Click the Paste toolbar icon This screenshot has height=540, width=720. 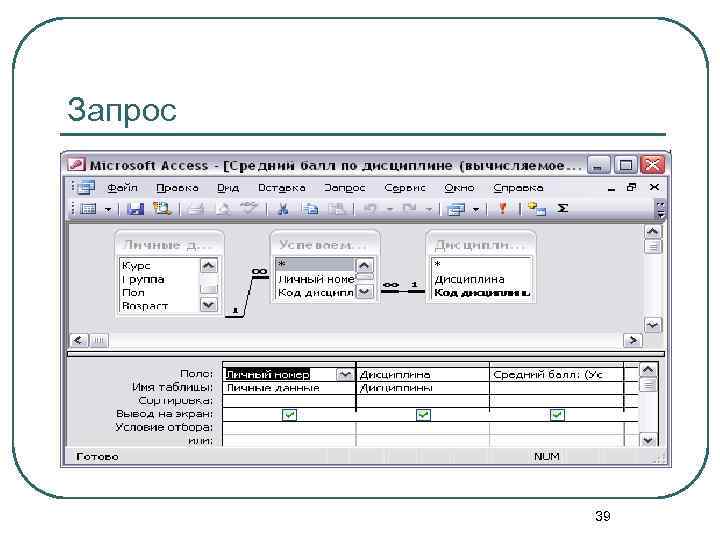tap(338, 209)
